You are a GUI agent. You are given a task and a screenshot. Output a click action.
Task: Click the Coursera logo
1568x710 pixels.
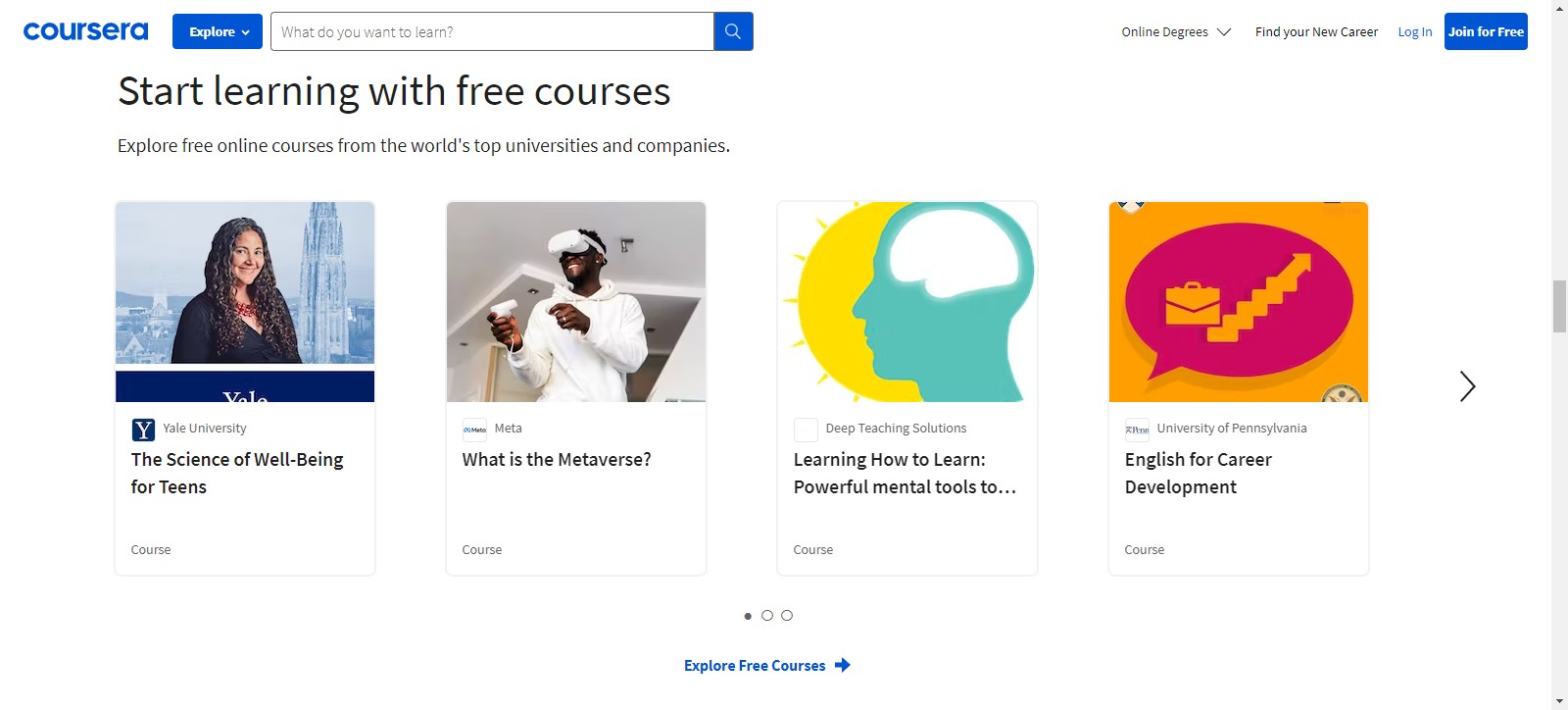click(85, 31)
